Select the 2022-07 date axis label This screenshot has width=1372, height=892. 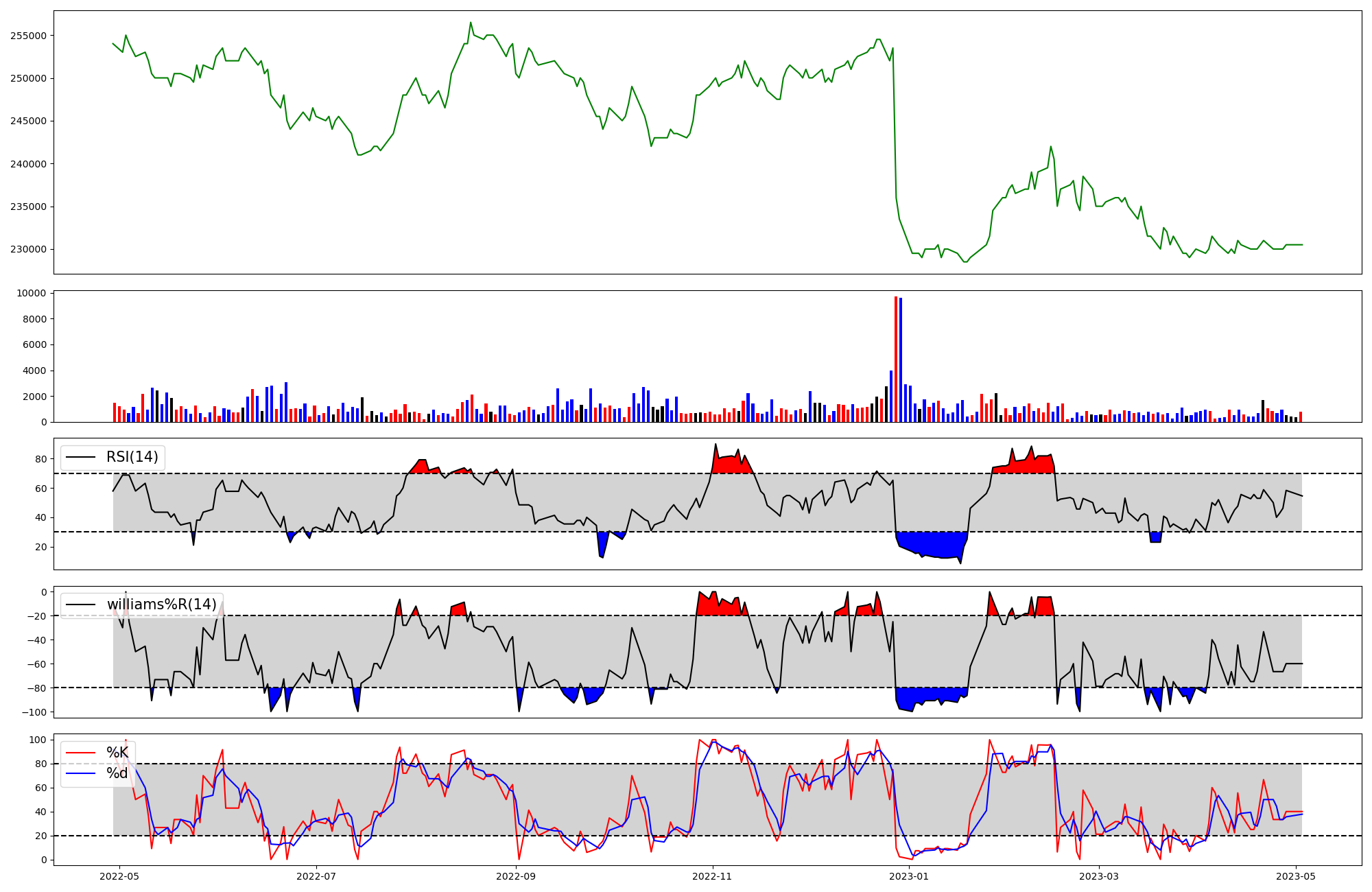coord(316,876)
